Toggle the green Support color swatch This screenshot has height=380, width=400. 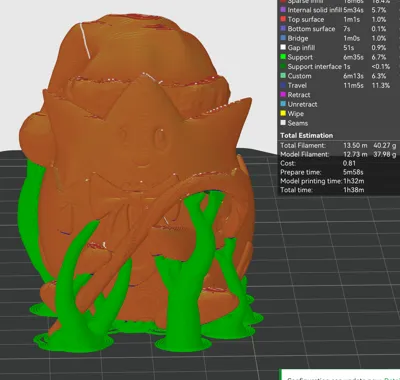(x=283, y=57)
